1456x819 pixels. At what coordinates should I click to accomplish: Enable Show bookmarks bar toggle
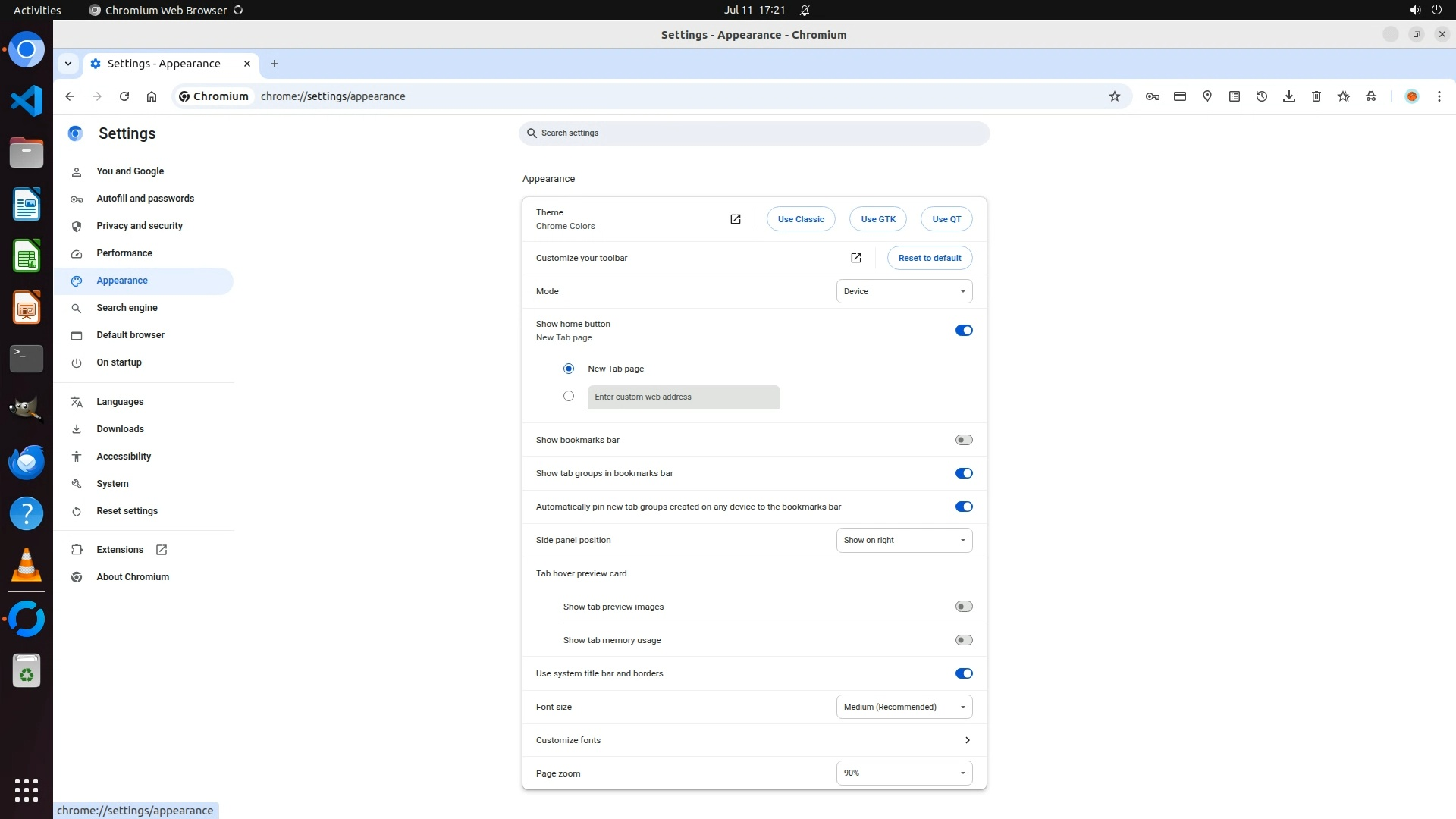point(963,440)
